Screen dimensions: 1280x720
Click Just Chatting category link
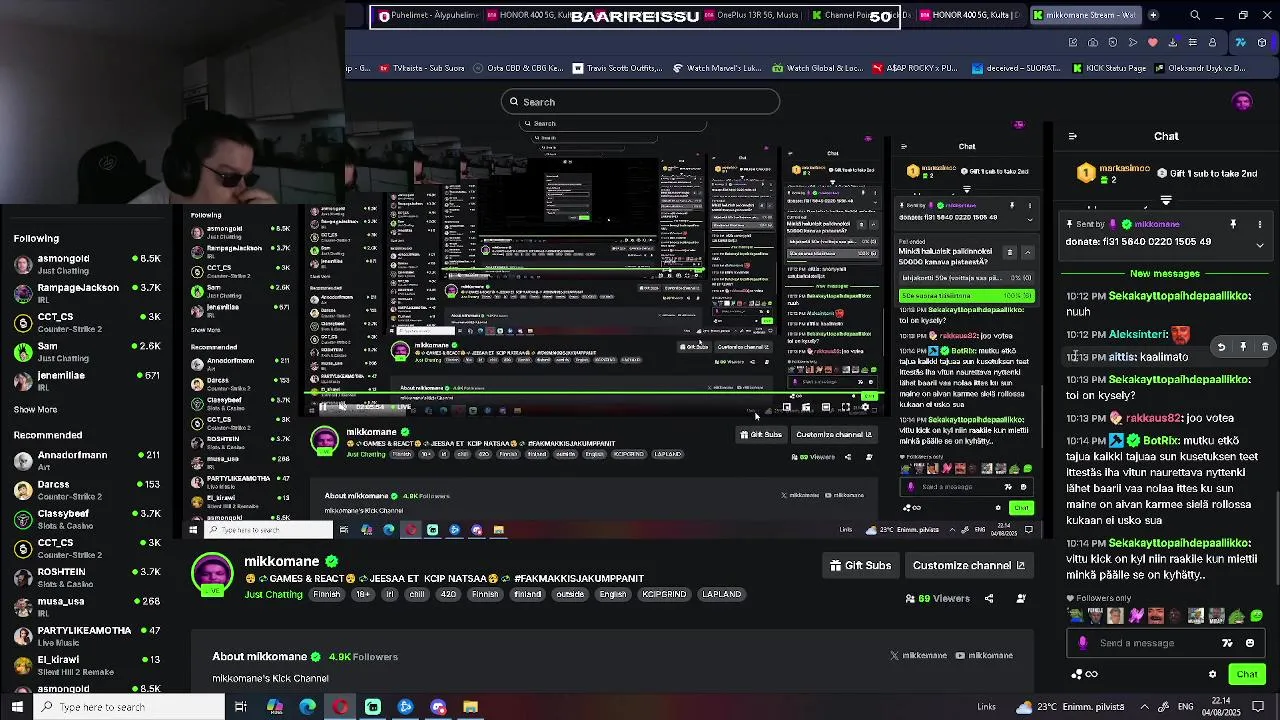pyautogui.click(x=273, y=594)
